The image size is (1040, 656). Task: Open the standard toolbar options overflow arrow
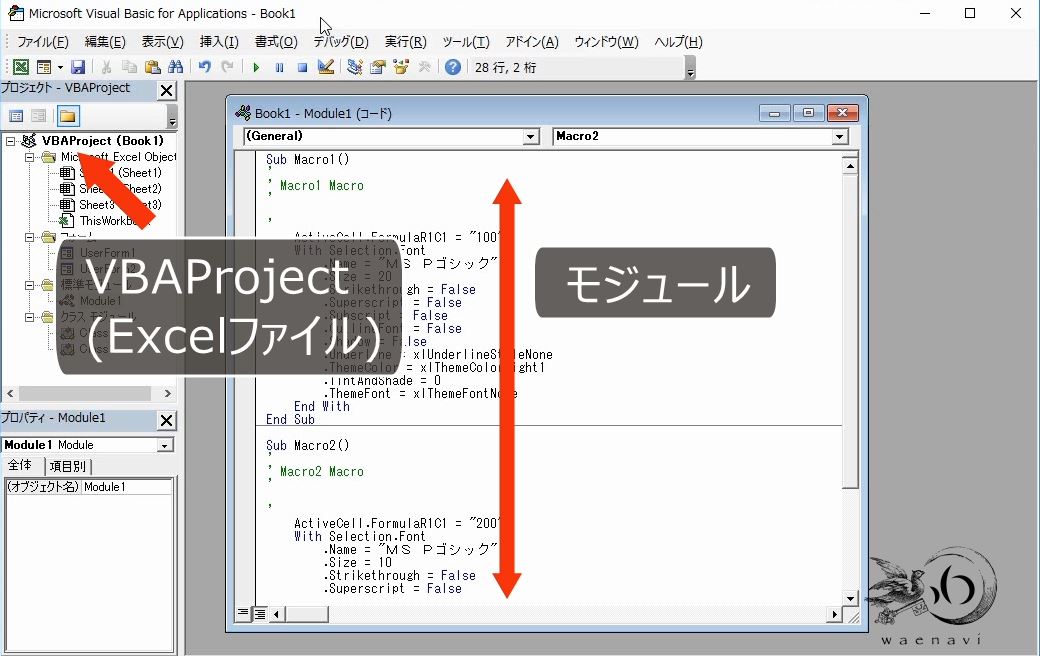pyautogui.click(x=690, y=68)
